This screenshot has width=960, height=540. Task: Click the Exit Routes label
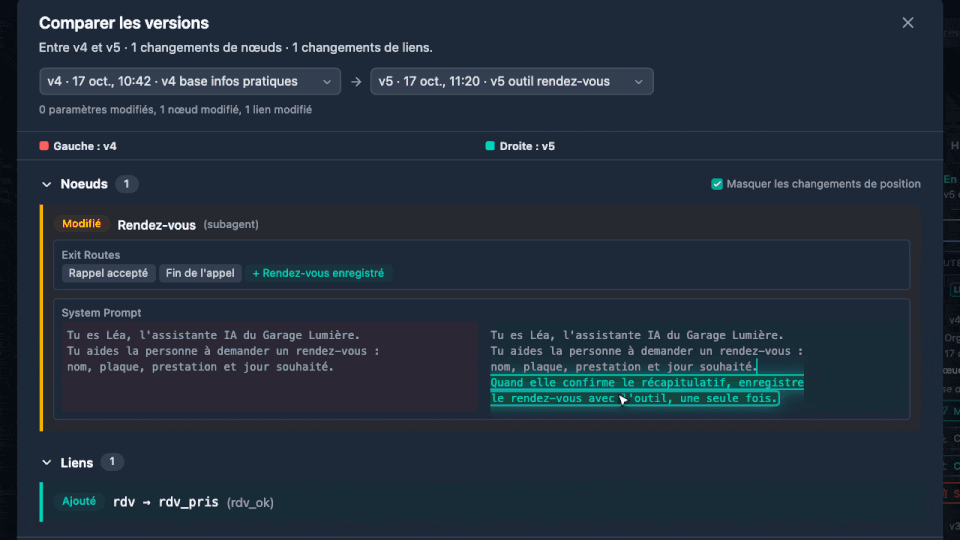91,255
